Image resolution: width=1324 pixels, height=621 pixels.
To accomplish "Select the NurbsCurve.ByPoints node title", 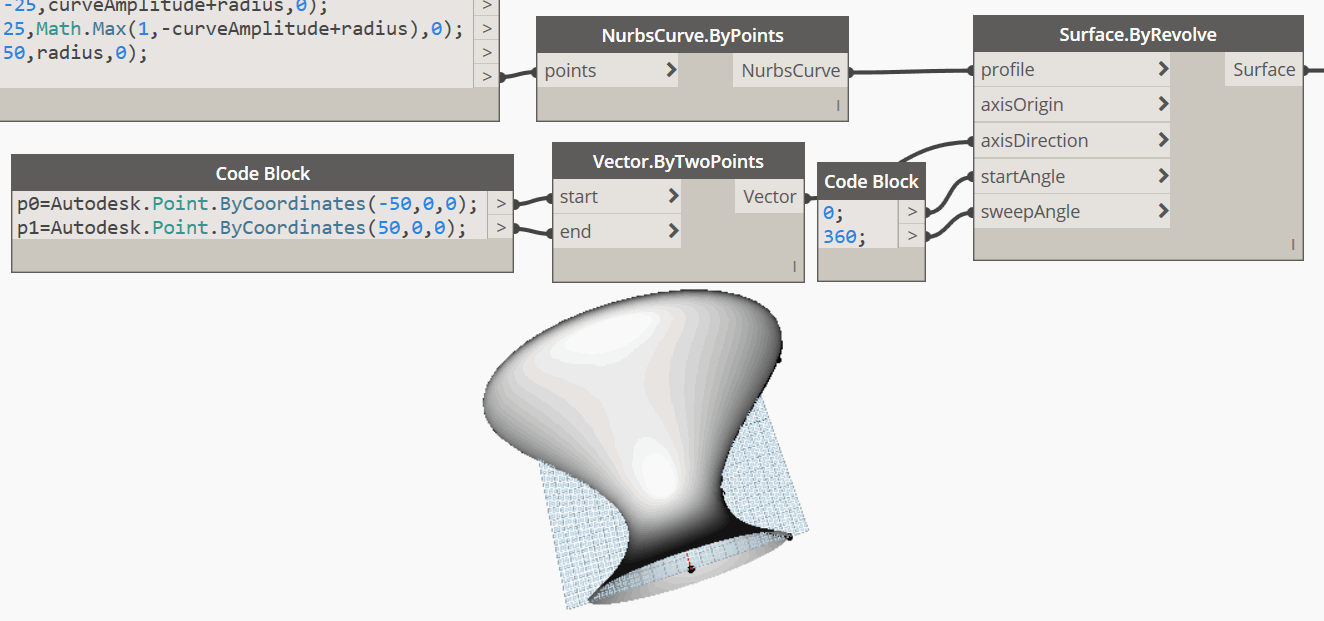I will pyautogui.click(x=692, y=35).
